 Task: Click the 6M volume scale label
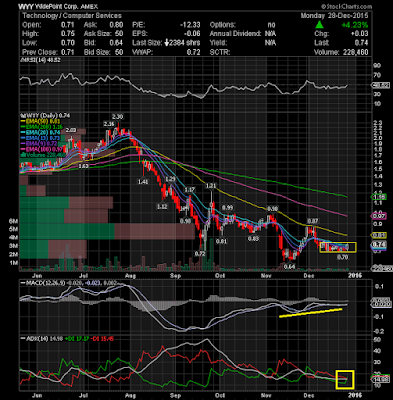(13, 221)
